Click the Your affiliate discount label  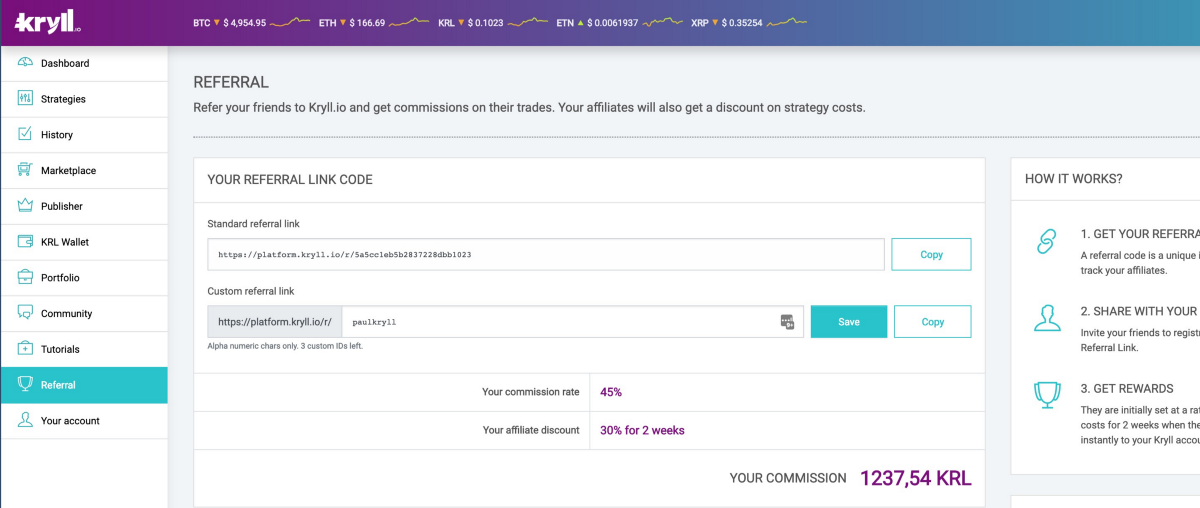pyautogui.click(x=531, y=430)
